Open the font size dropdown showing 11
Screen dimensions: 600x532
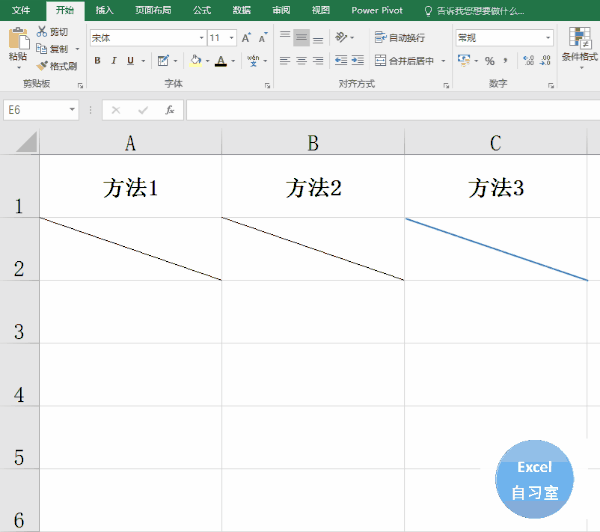pyautogui.click(x=231, y=38)
